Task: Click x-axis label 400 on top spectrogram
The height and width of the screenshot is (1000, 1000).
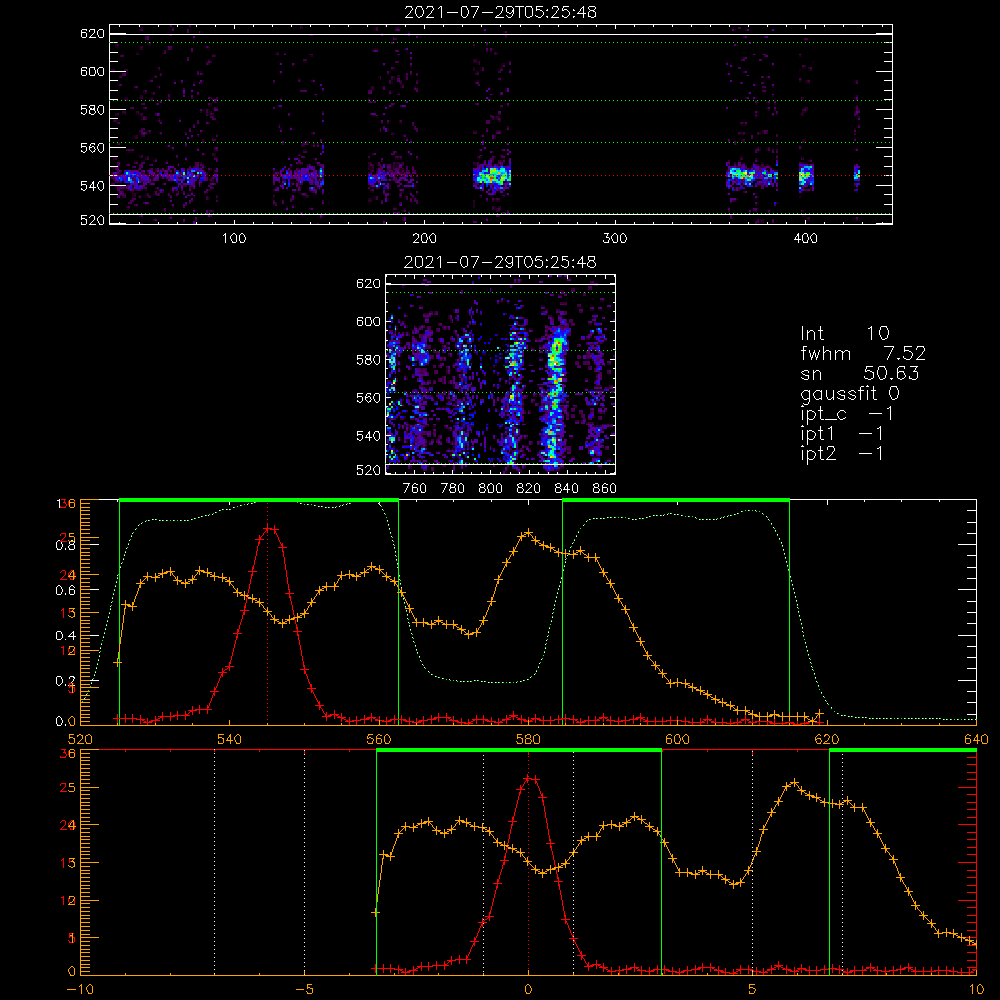Action: (805, 239)
